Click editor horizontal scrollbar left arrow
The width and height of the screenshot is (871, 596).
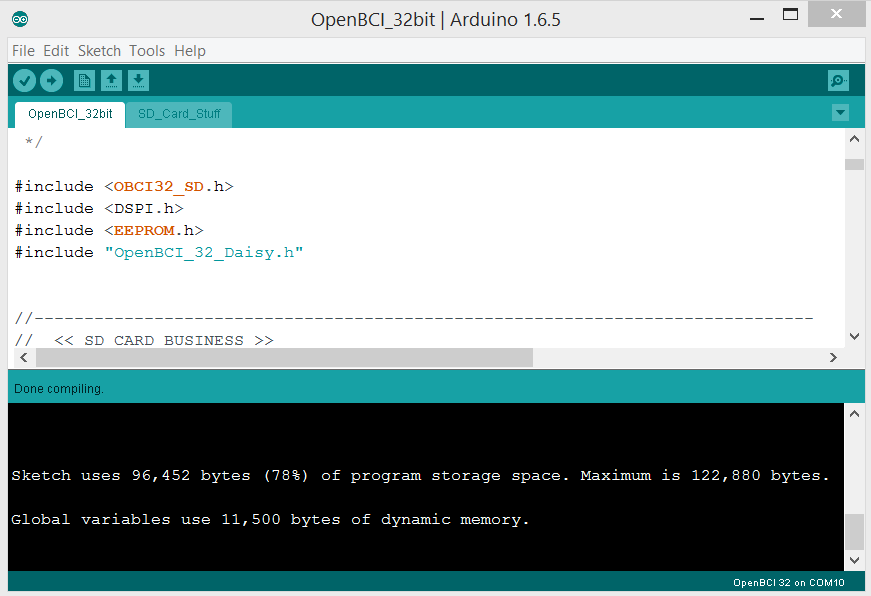pyautogui.click(x=23, y=358)
